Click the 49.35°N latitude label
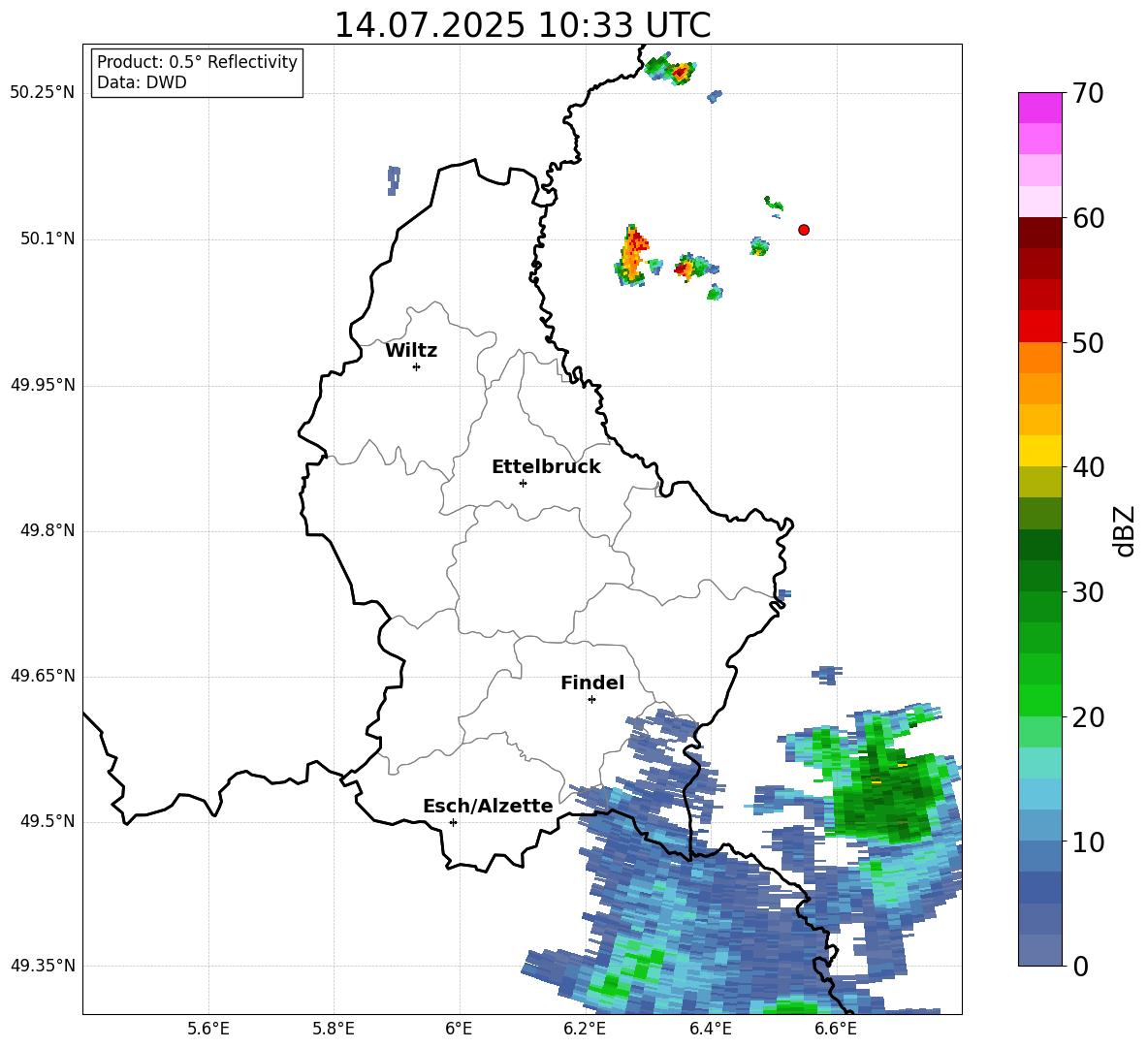This screenshot has height=1048, width=1148. pos(43,966)
